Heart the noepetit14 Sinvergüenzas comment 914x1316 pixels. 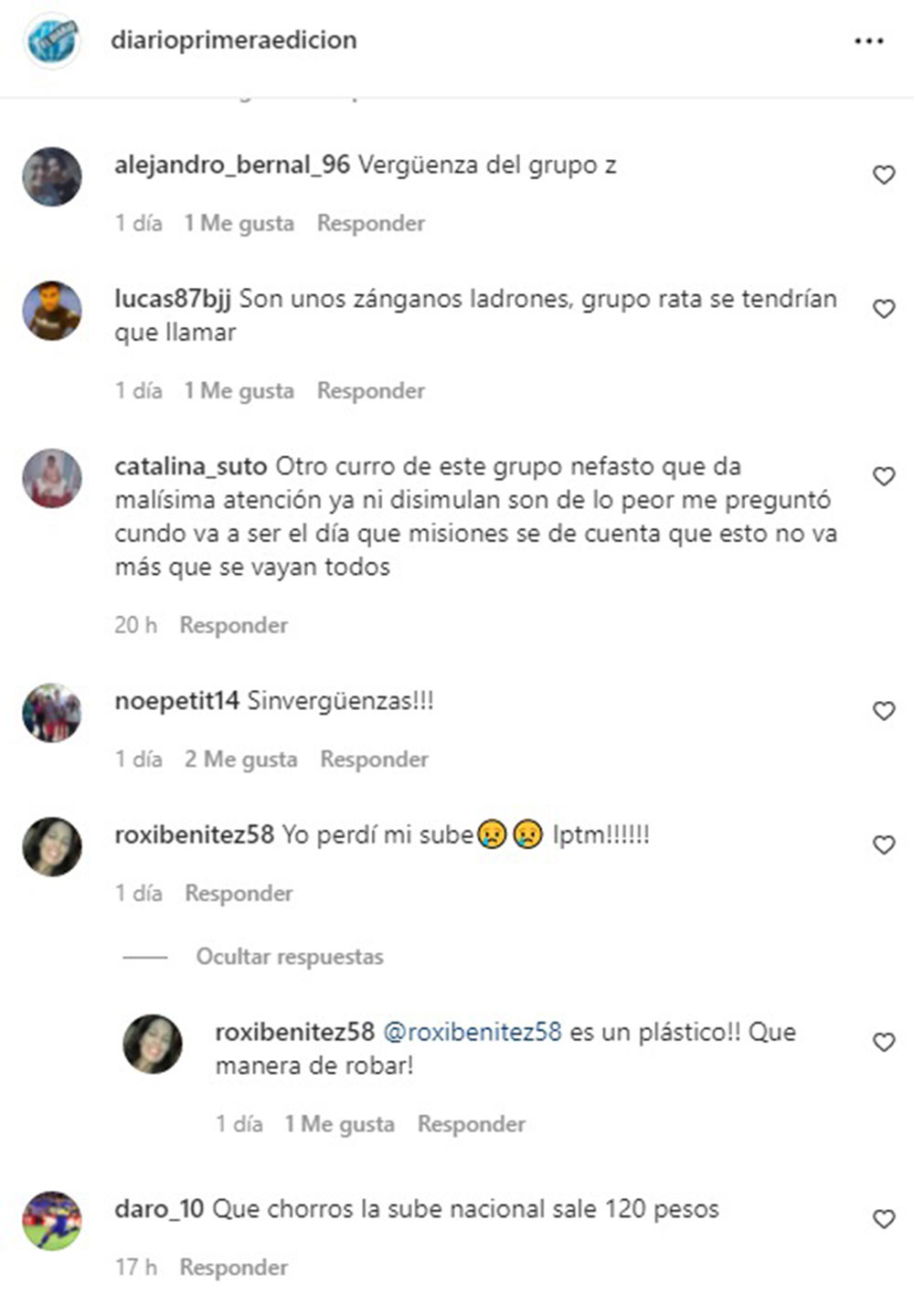point(884,711)
